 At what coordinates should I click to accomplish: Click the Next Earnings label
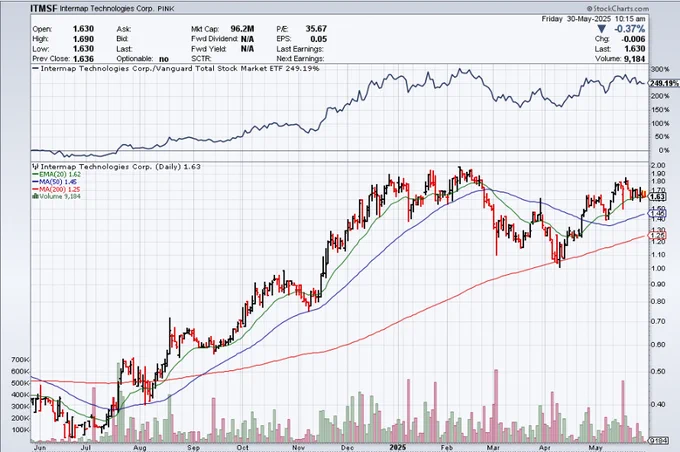point(300,59)
